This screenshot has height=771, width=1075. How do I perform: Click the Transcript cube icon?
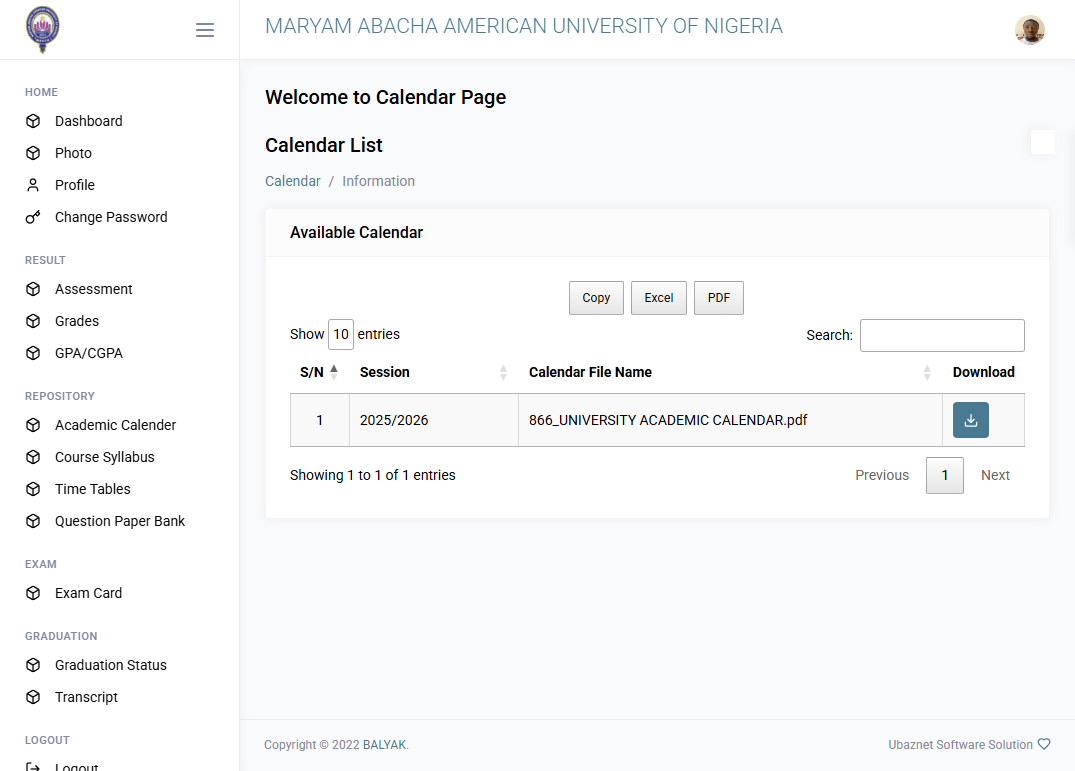33,697
